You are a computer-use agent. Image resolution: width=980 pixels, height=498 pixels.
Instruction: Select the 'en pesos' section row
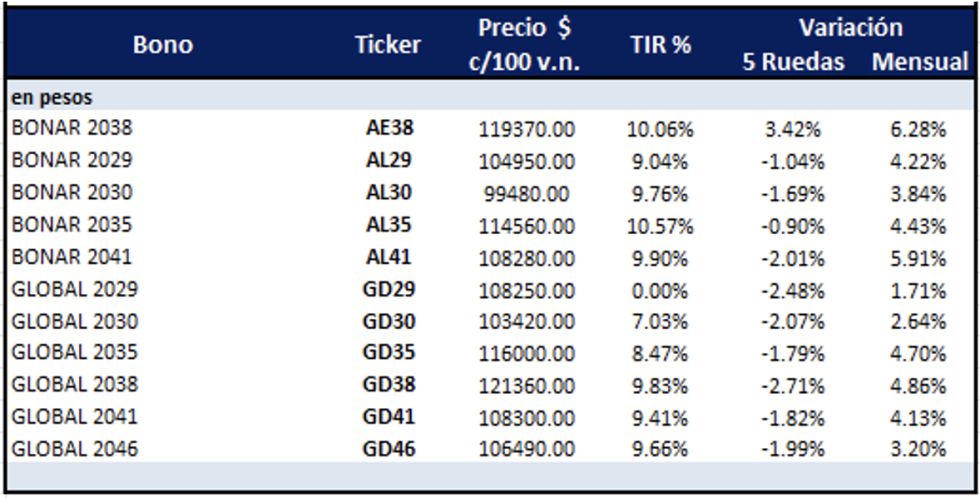click(52, 98)
